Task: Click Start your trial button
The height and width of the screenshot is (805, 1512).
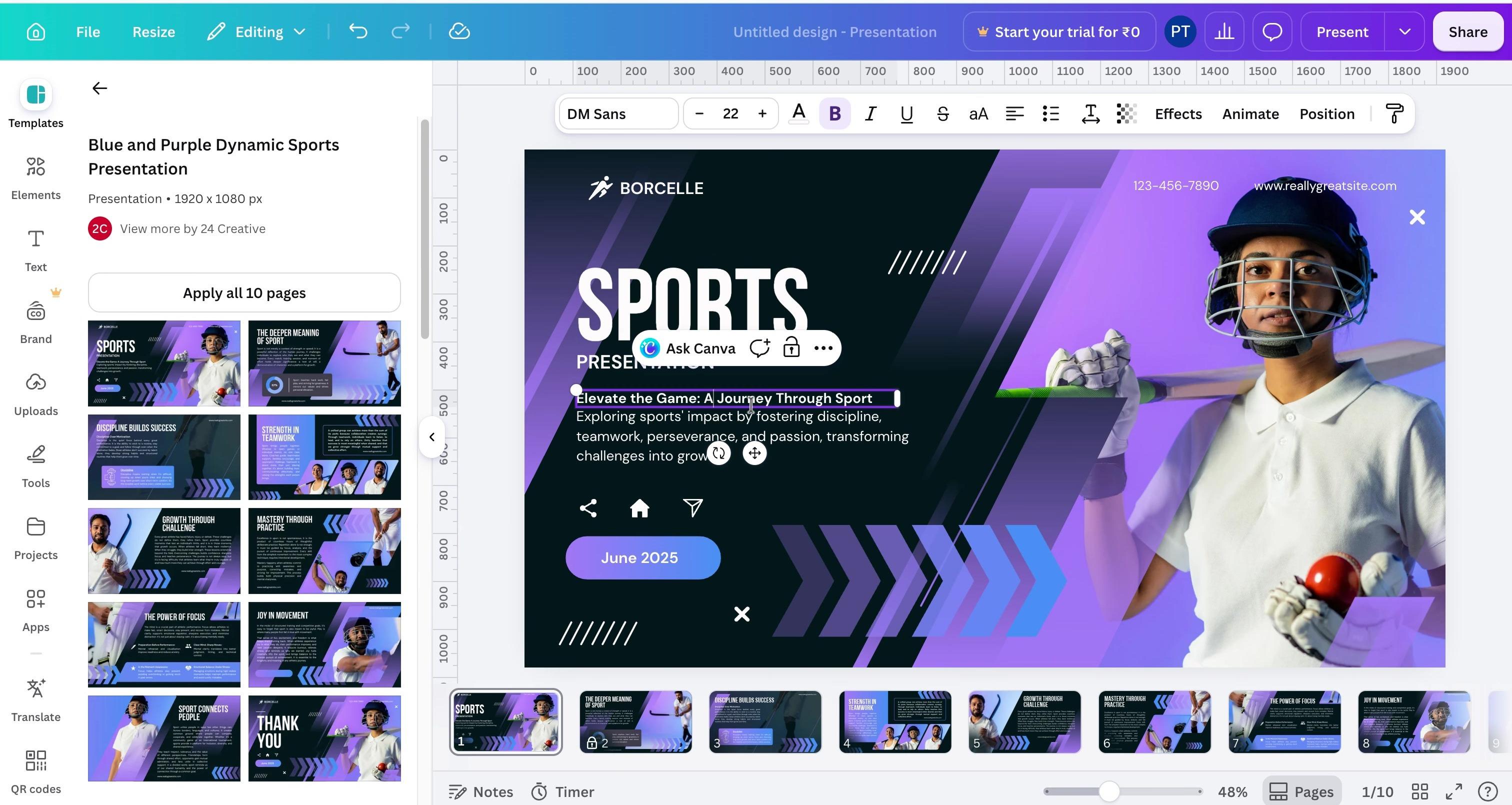Action: pyautogui.click(x=1059, y=31)
